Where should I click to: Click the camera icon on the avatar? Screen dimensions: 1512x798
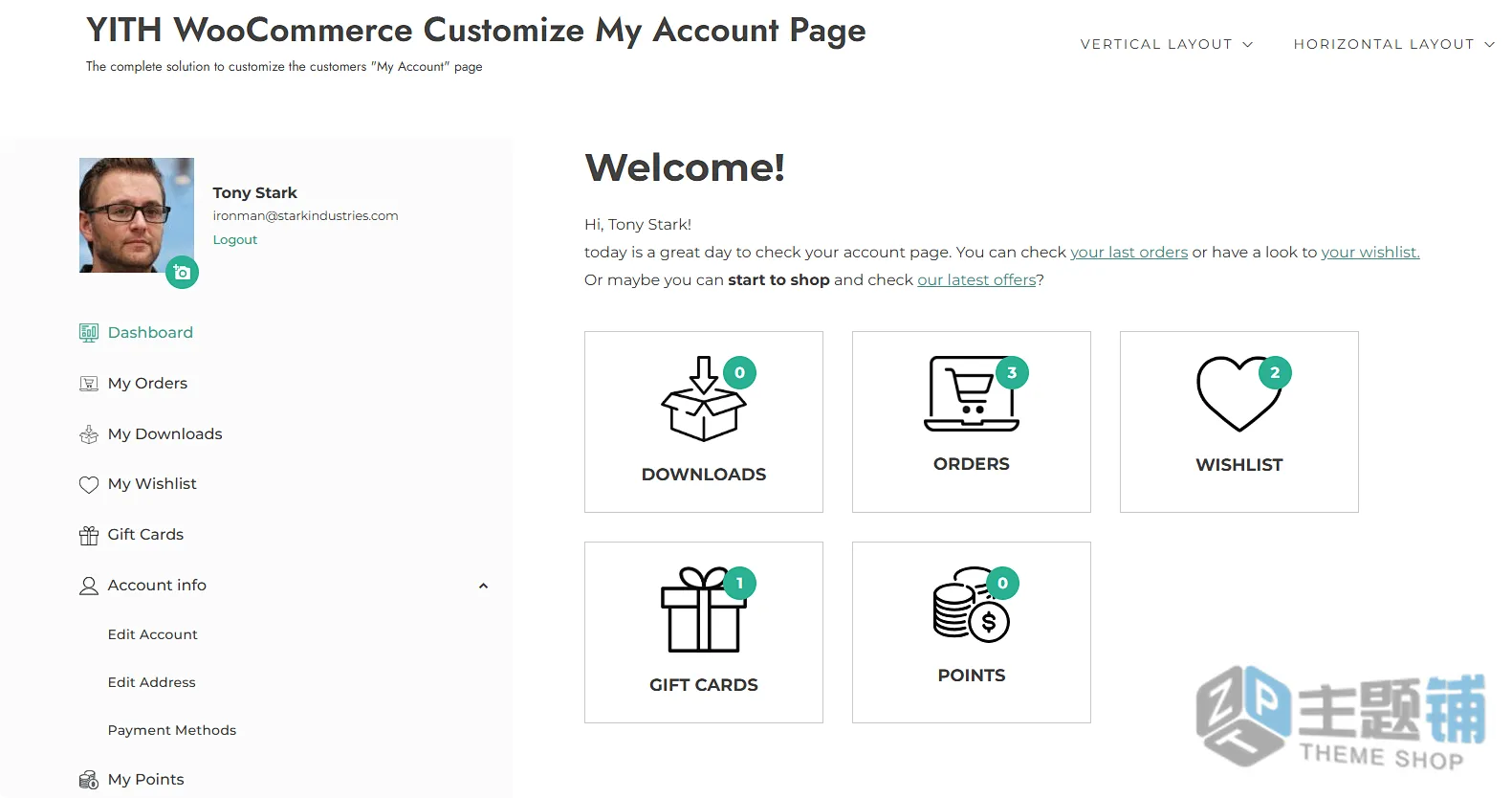pyautogui.click(x=182, y=273)
